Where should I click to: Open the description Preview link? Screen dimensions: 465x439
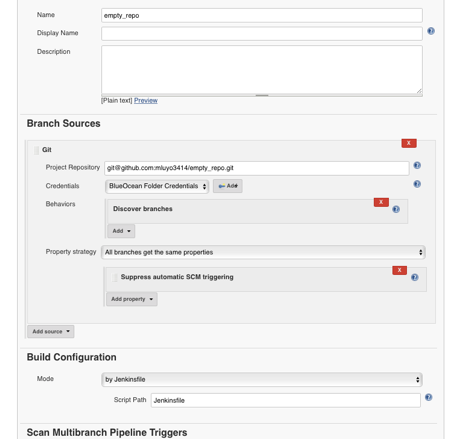(146, 100)
